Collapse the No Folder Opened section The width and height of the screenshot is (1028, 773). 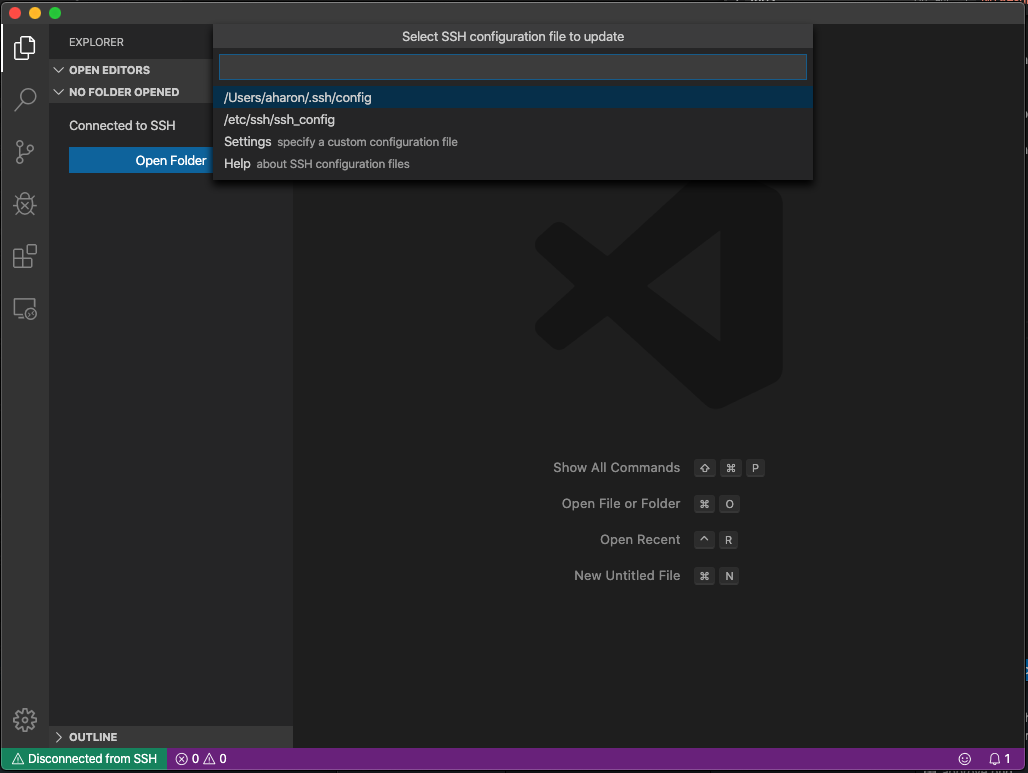[131, 92]
